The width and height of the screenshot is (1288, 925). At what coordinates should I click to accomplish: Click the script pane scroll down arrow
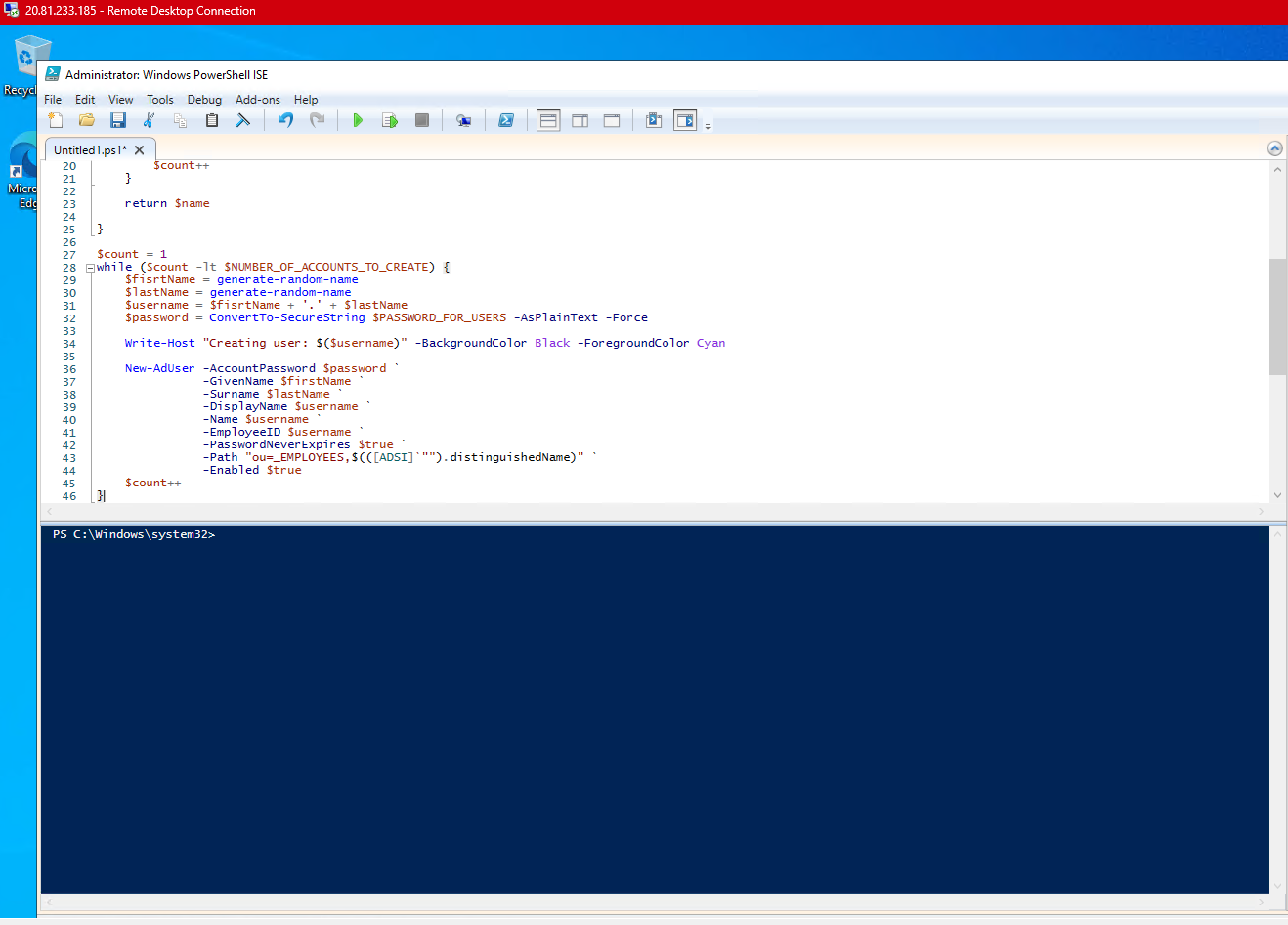[1277, 495]
